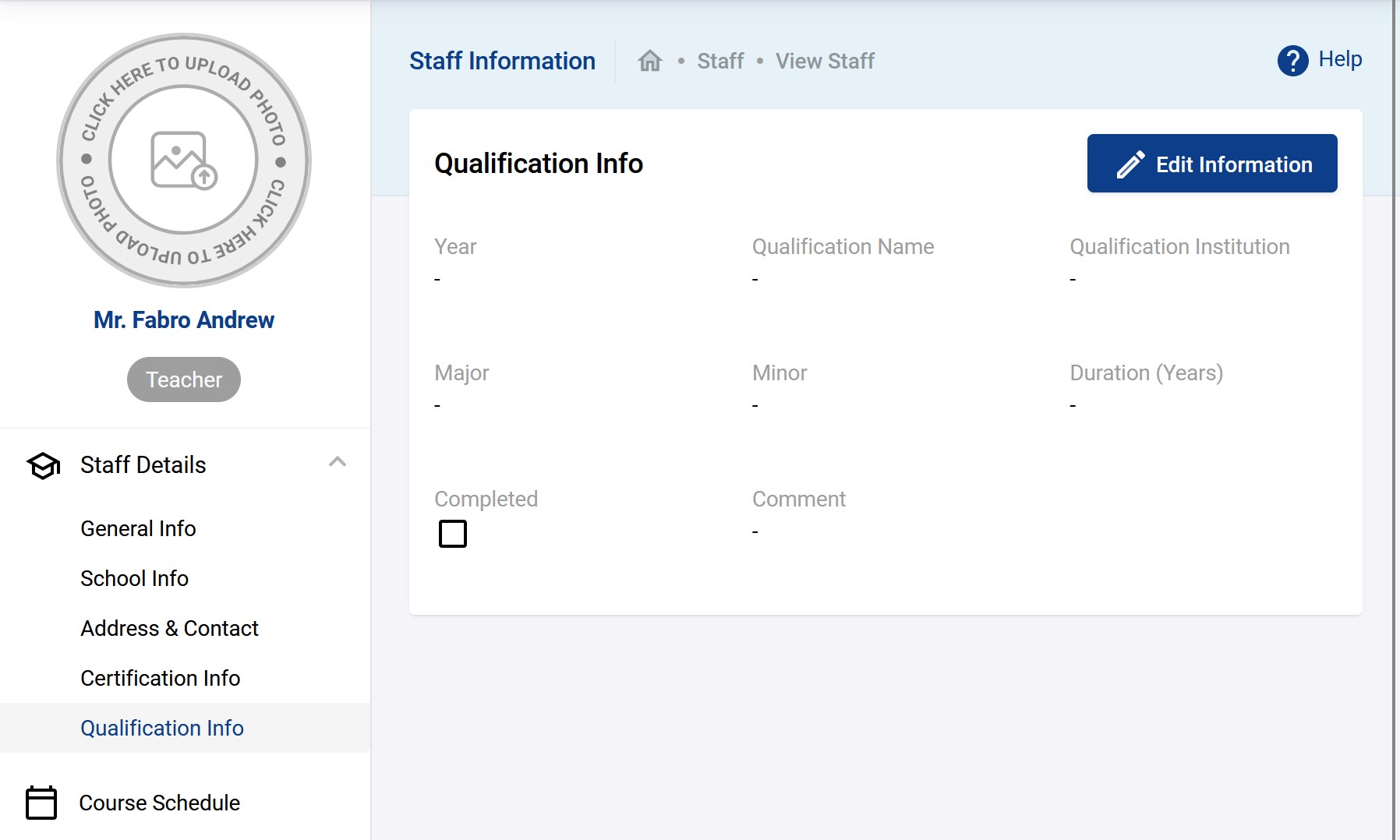Screen dimensions: 1400x840
Task: Click the home icon in breadcrumb
Action: [x=649, y=61]
